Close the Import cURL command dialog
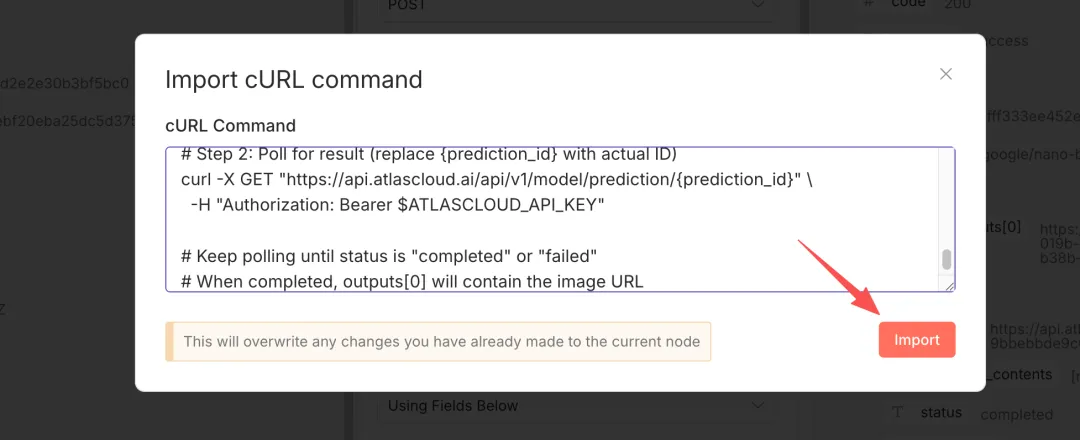 [946, 74]
